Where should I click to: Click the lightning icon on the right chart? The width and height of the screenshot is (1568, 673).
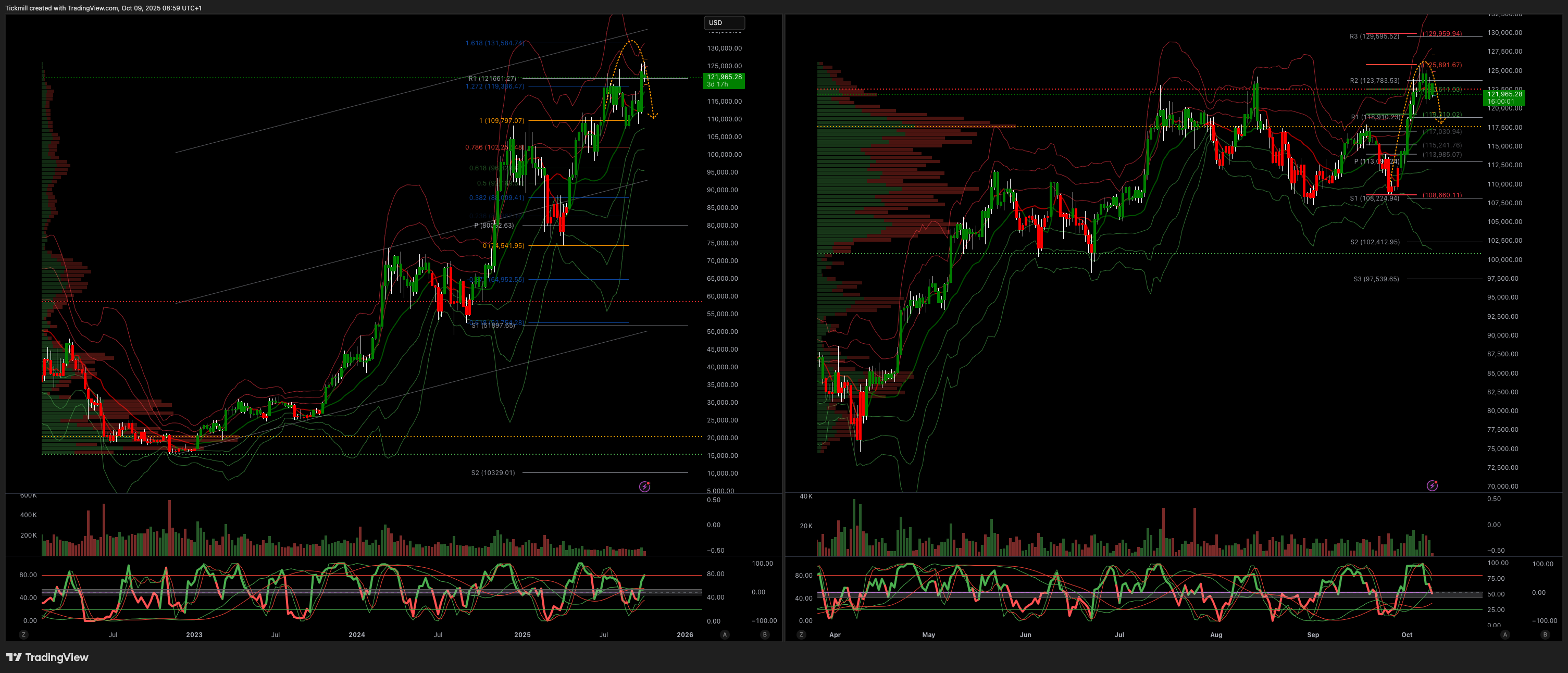pyautogui.click(x=1432, y=485)
